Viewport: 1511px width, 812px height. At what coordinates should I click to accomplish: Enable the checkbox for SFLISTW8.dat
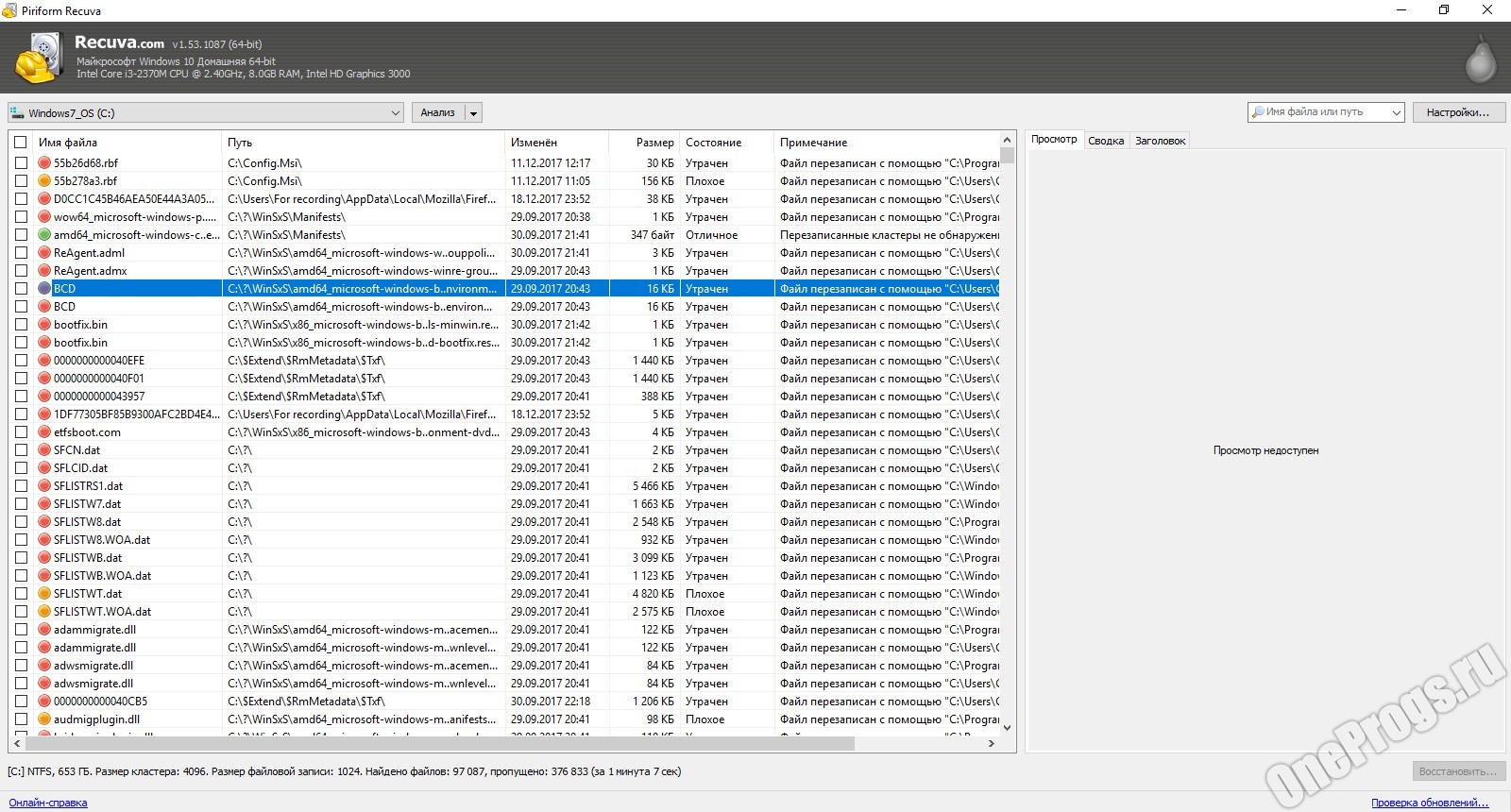pyautogui.click(x=21, y=522)
